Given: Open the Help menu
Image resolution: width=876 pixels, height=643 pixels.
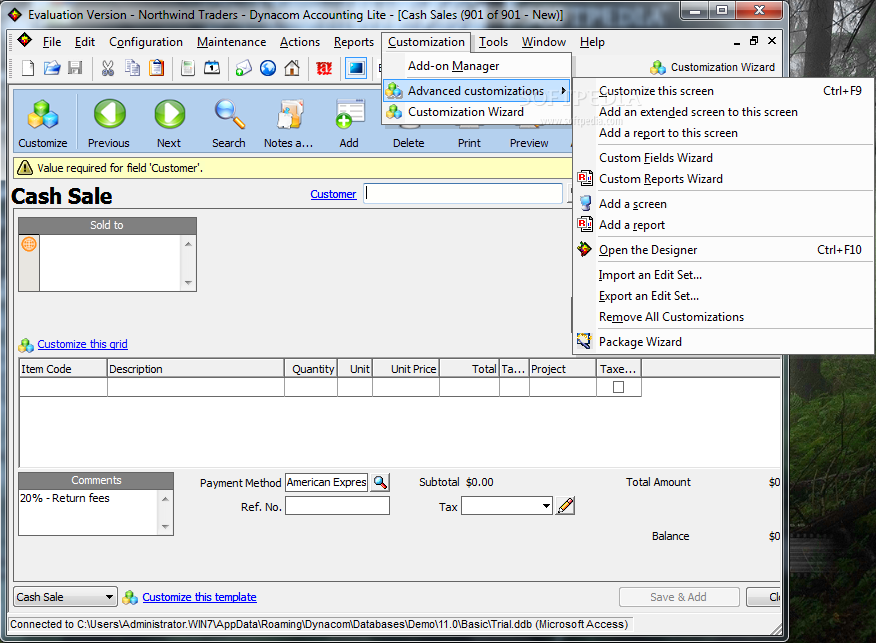Looking at the screenshot, I should point(592,42).
